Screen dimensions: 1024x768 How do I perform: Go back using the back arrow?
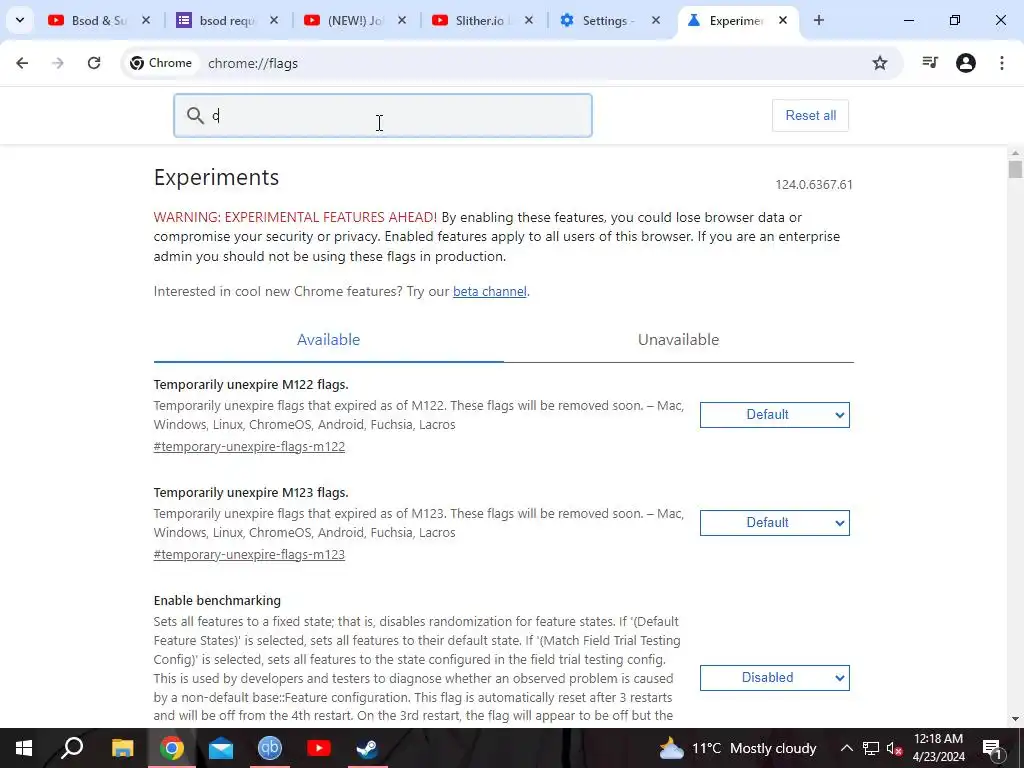click(x=22, y=63)
